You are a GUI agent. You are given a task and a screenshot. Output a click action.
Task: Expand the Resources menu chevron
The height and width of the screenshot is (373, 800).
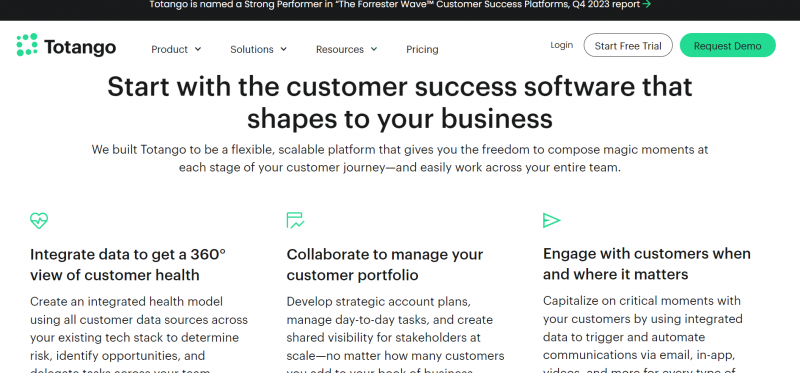point(374,49)
